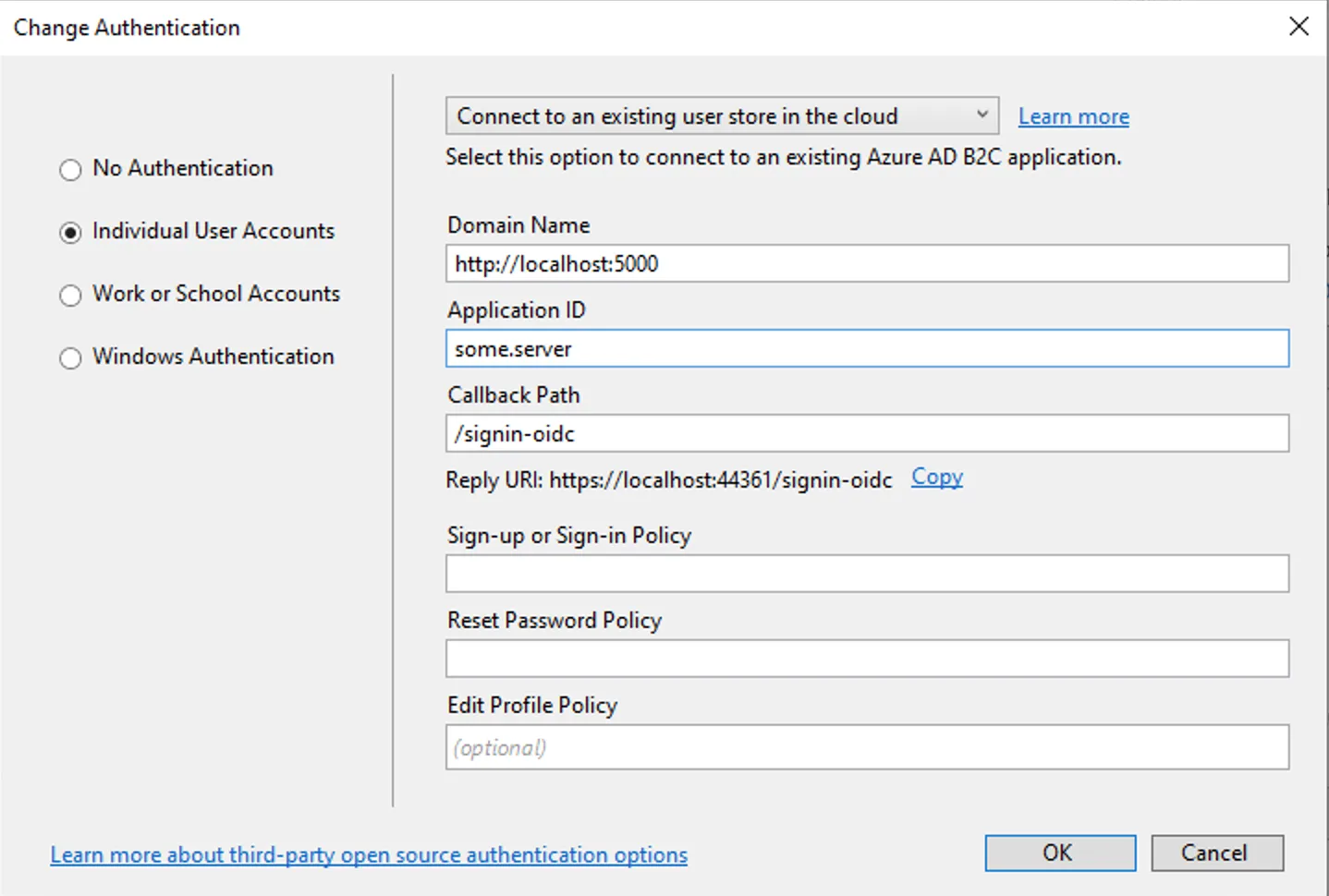Open third-party authentication options link
1329x896 pixels.
click(x=369, y=855)
